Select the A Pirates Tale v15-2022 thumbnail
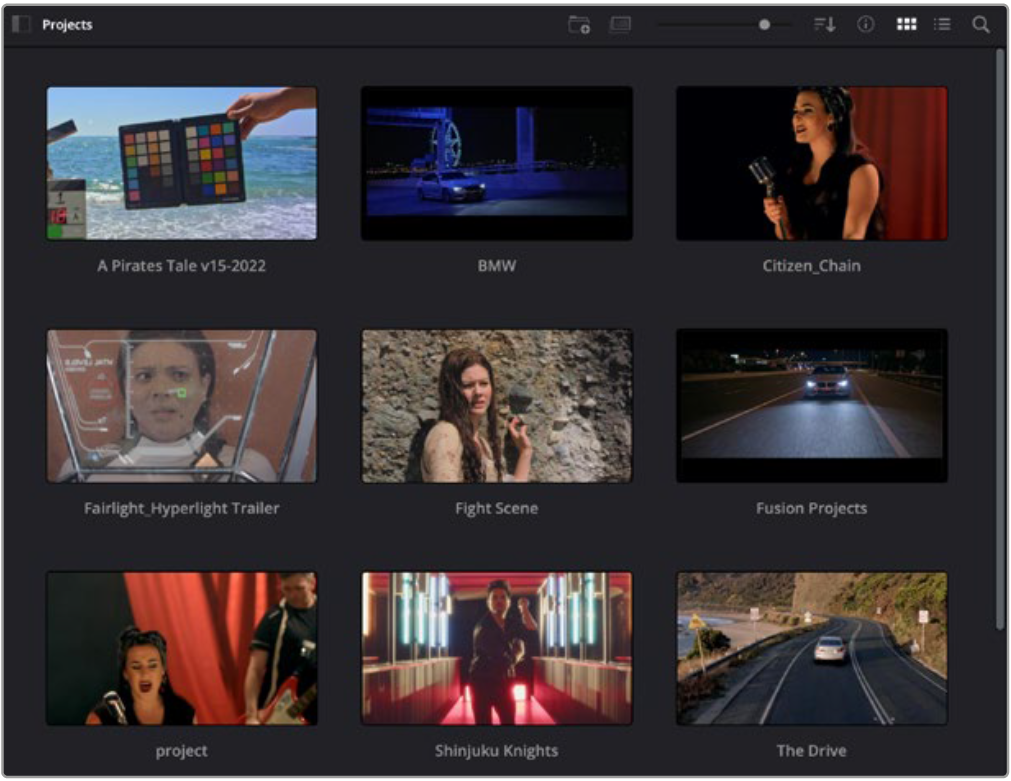 (182, 163)
